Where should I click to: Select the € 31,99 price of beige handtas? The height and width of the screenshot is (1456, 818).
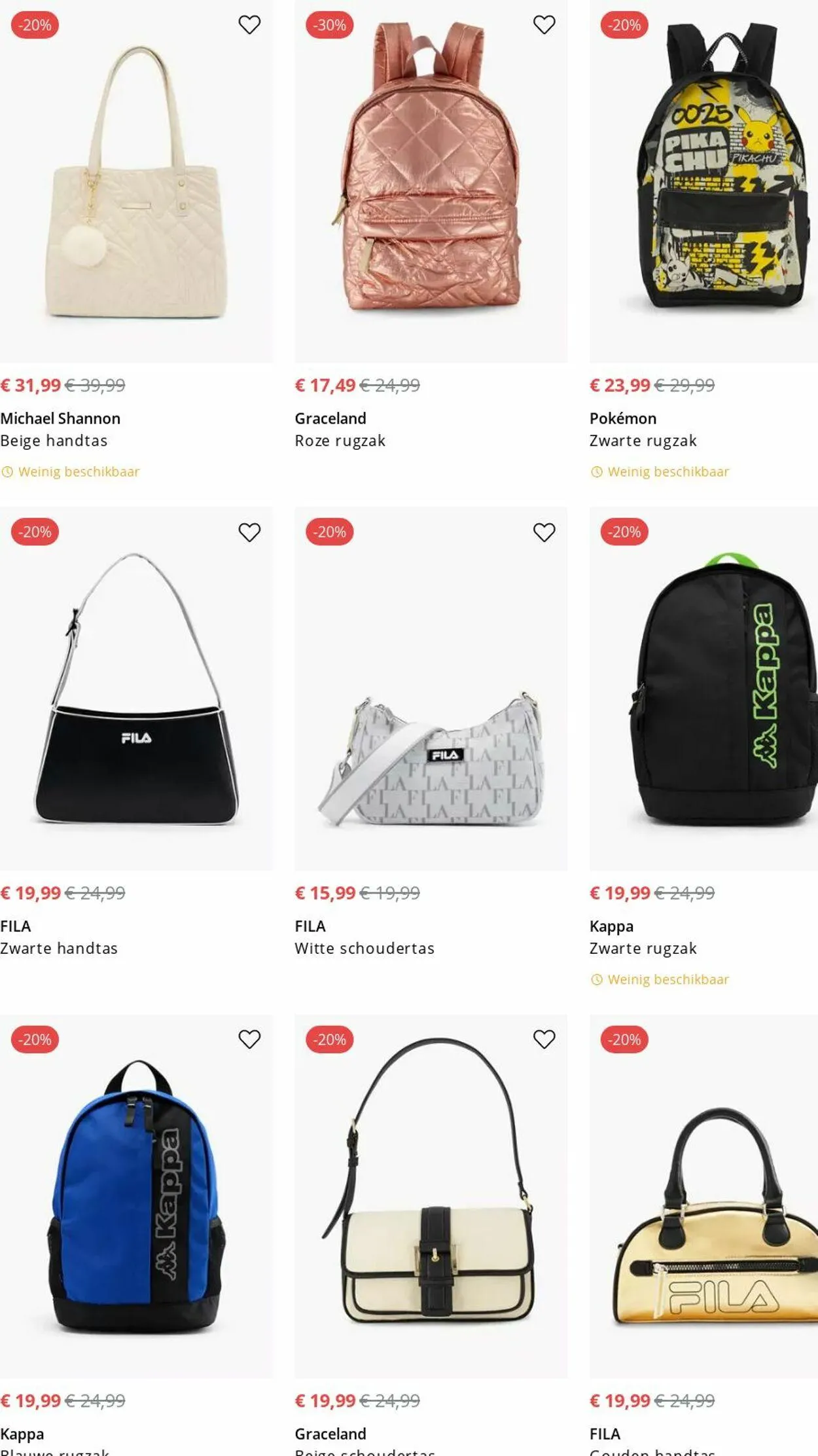click(31, 385)
